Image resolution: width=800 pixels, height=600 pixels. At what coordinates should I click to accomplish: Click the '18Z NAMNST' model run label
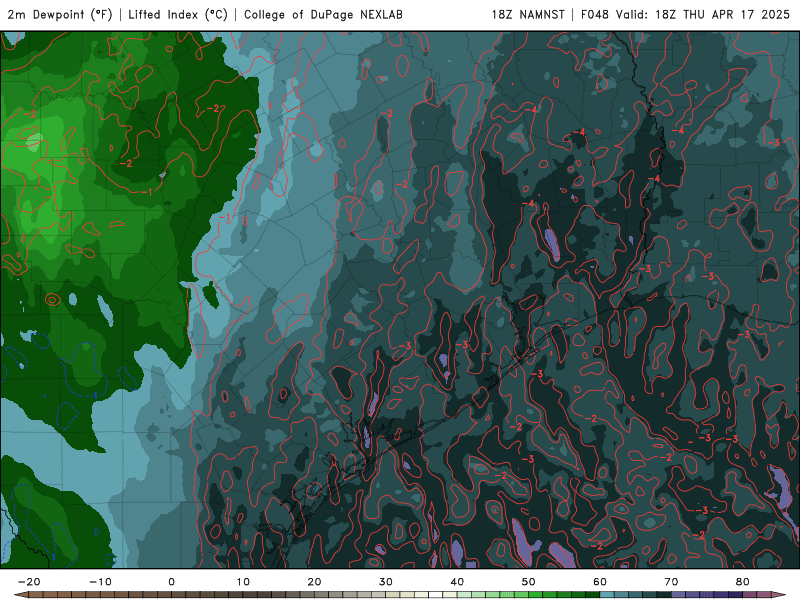[x=528, y=14]
